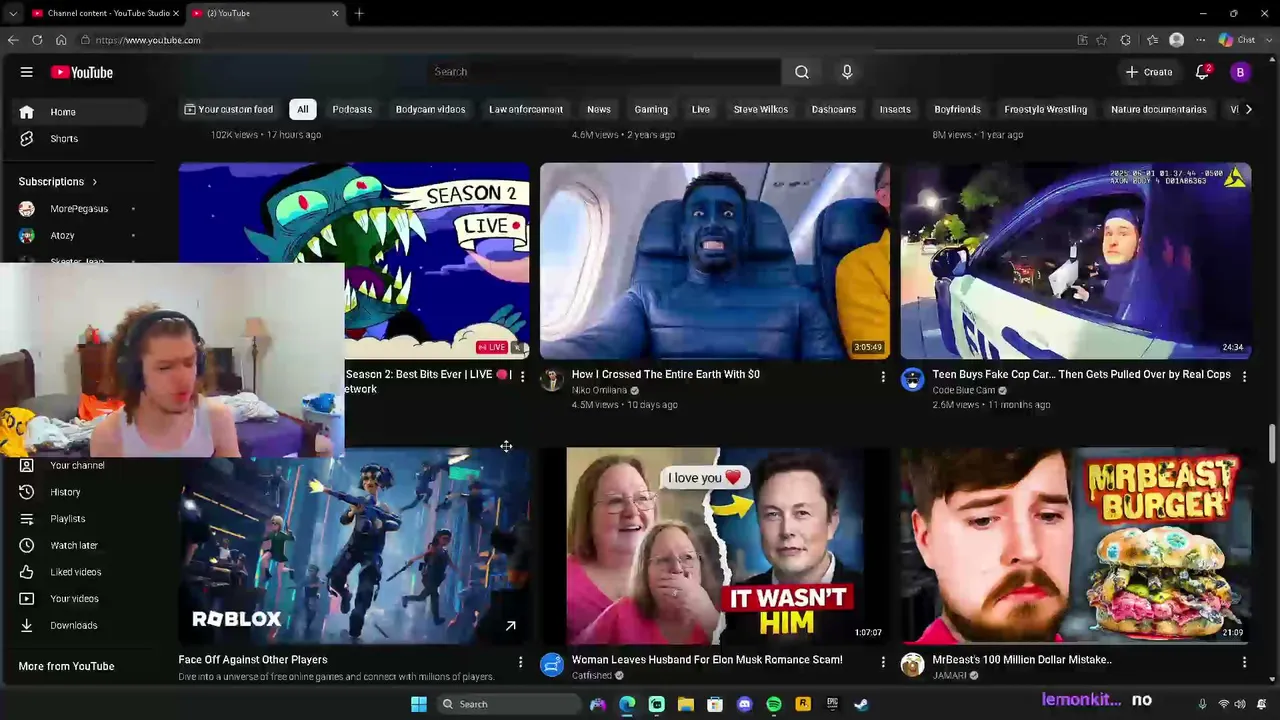Click the browser home icon
The image size is (1280, 720).
click(x=61, y=40)
